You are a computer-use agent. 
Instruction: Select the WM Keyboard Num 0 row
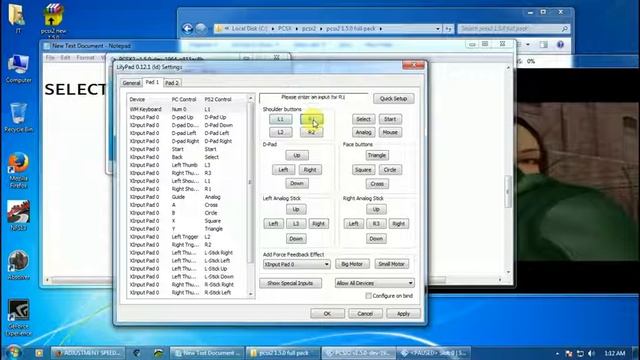click(x=187, y=109)
